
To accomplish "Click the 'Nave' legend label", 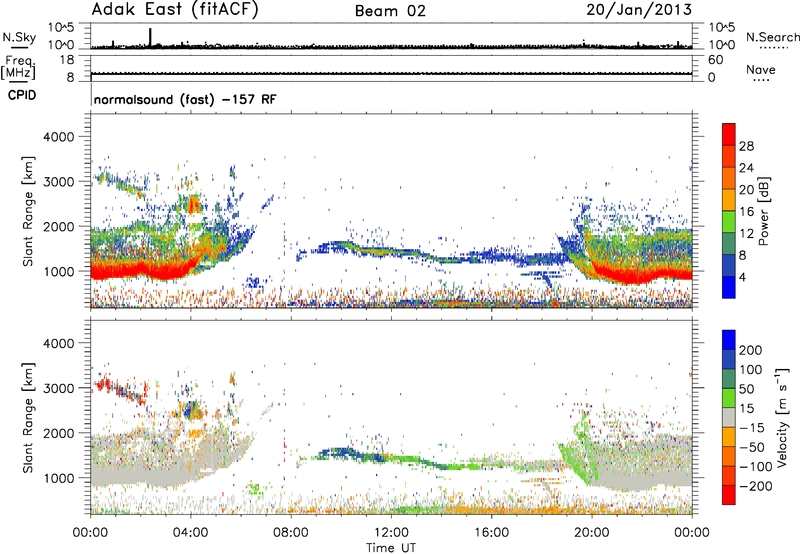I will 760,69.
